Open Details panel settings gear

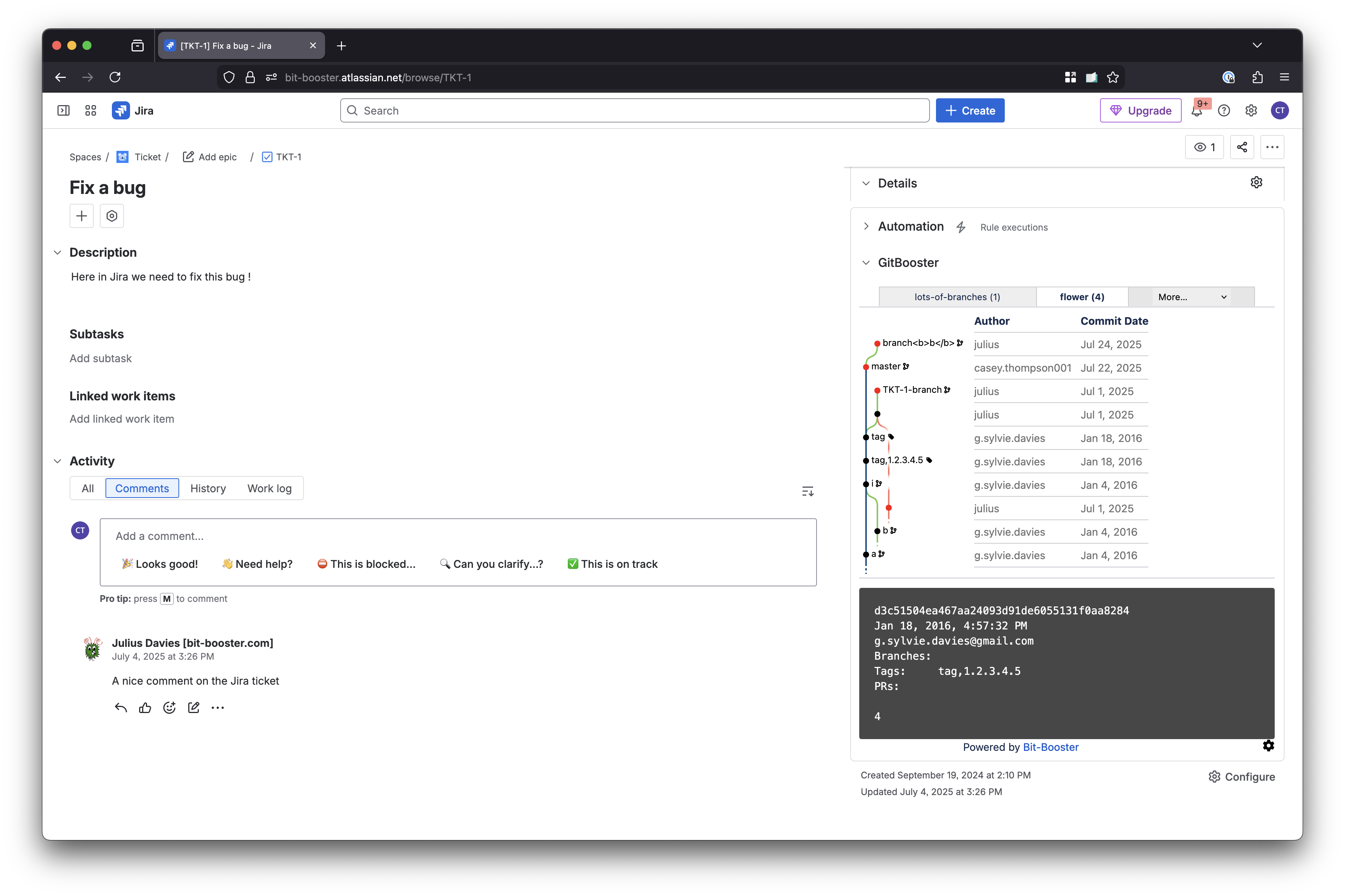point(1257,182)
